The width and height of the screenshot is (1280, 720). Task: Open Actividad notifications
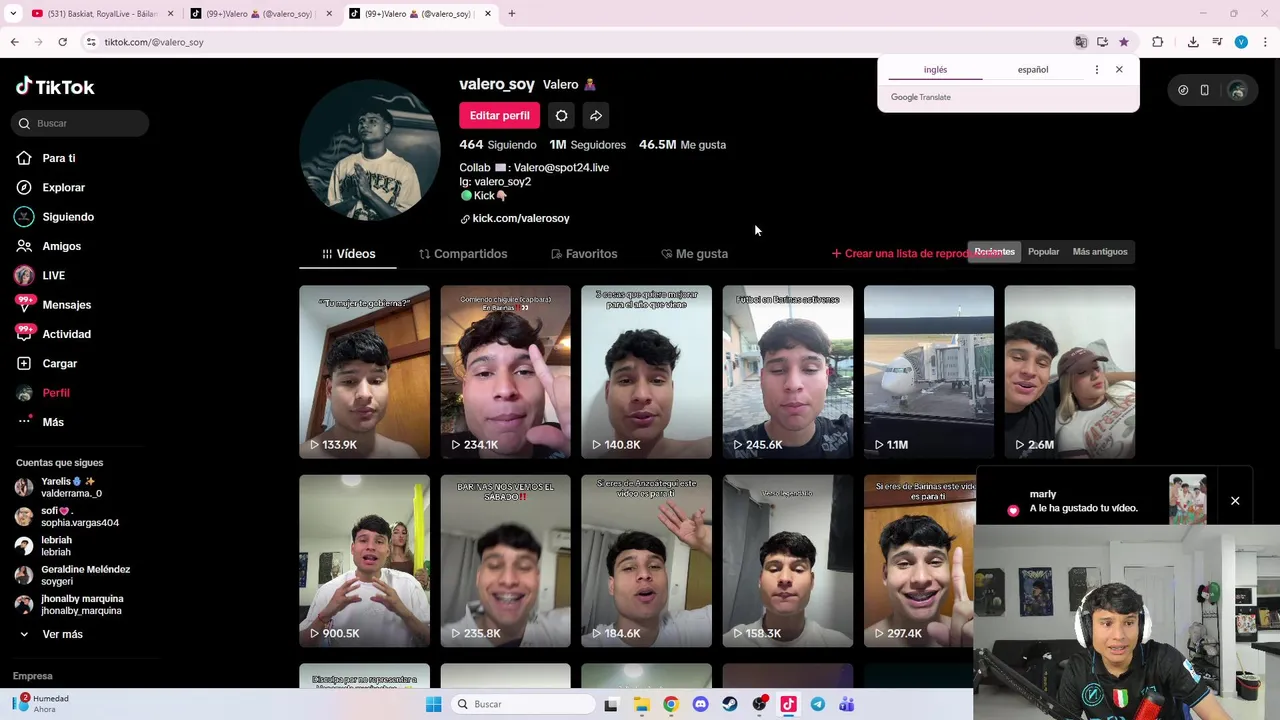[66, 334]
